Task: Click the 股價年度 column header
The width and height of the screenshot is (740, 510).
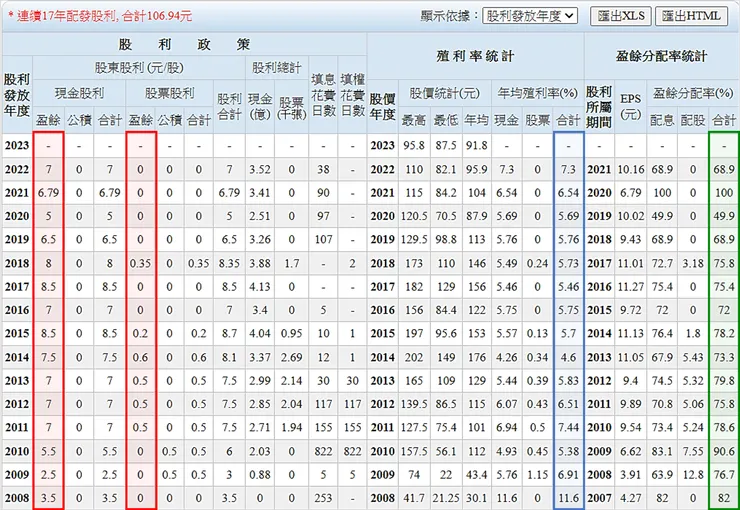Action: (x=383, y=107)
